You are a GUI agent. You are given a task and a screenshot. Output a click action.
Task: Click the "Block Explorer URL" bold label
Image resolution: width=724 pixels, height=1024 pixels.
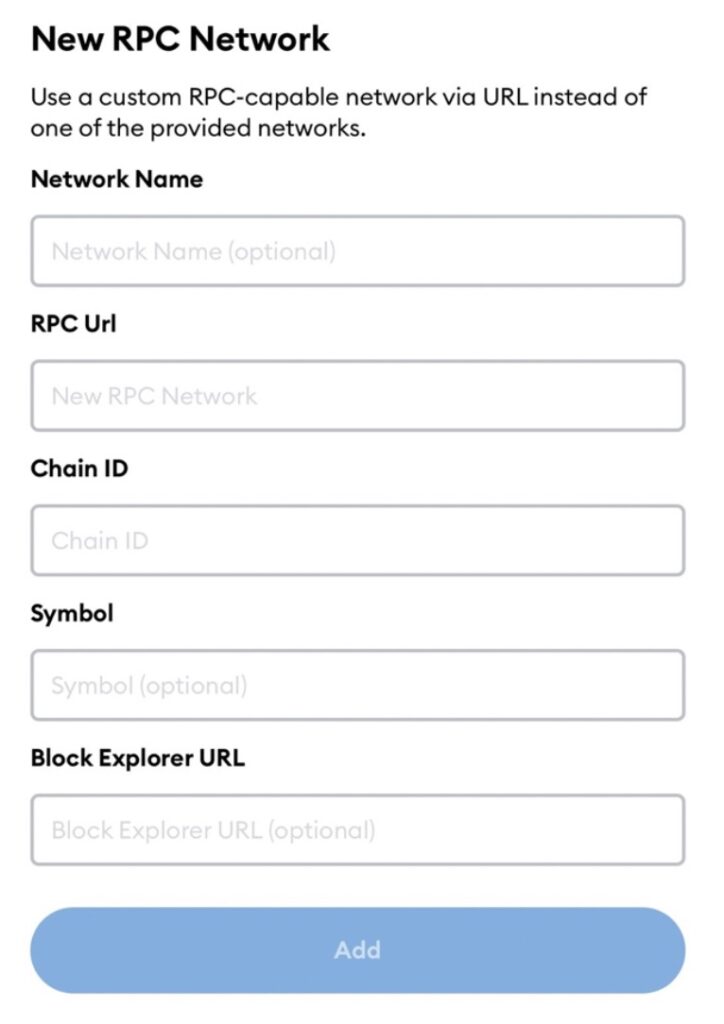click(x=138, y=758)
